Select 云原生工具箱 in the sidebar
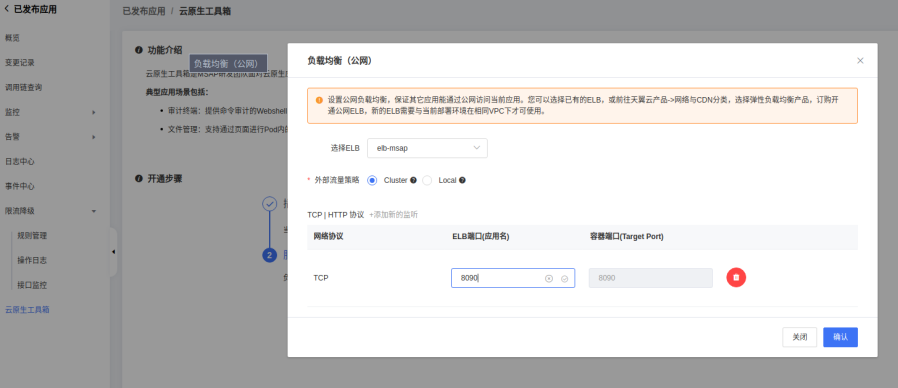The width and height of the screenshot is (898, 388). 27,309
